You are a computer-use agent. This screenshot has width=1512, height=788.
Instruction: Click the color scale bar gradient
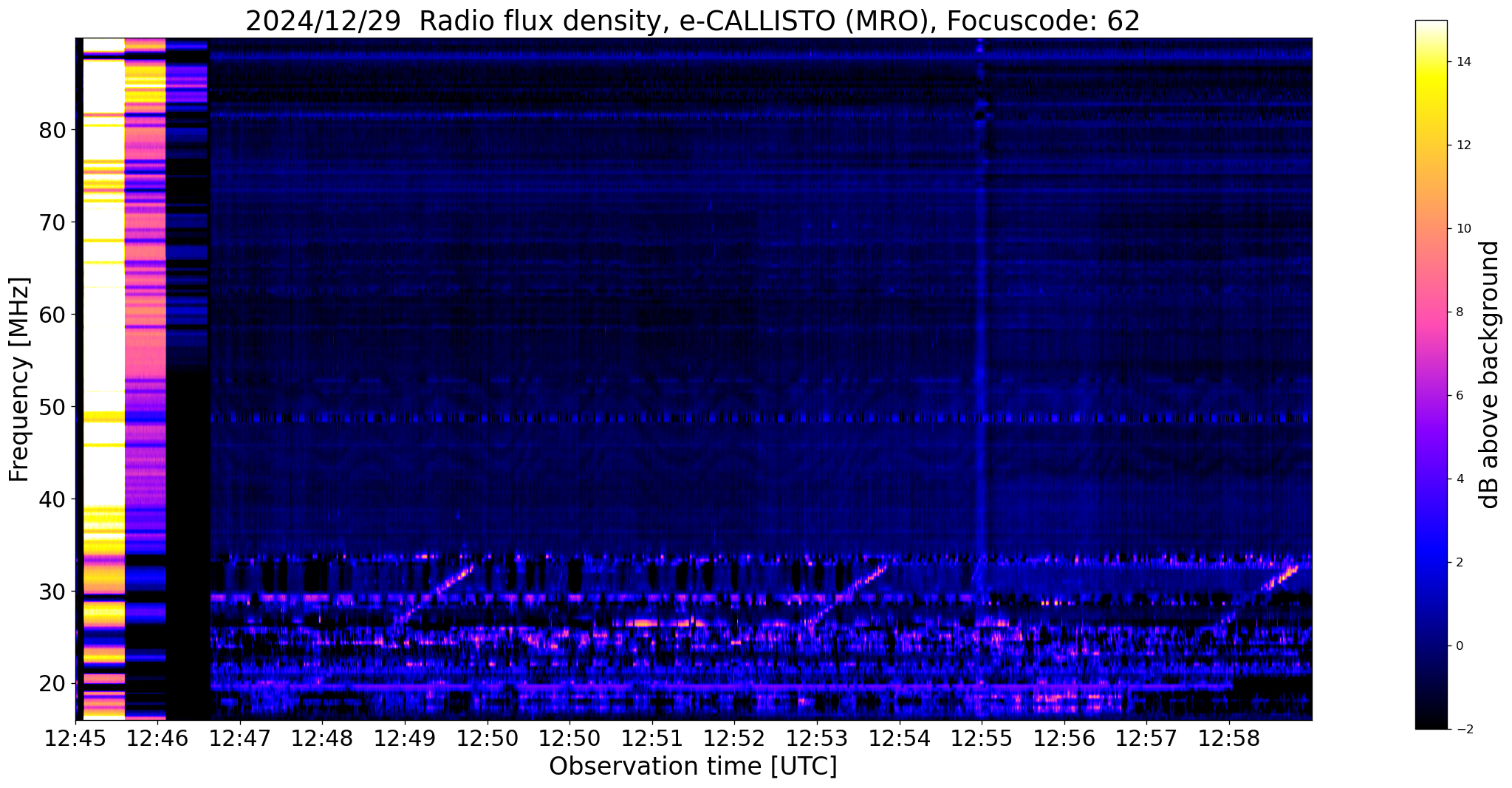pos(1431,374)
